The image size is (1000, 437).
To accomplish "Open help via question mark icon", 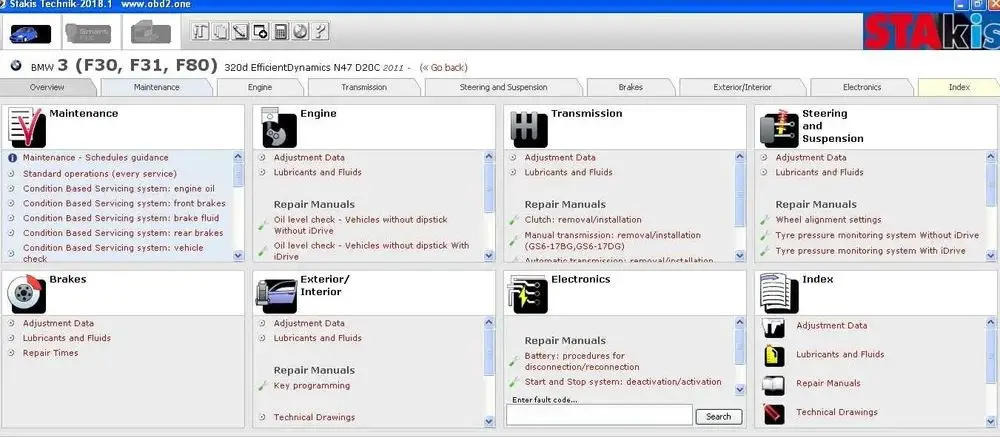I will click(x=320, y=31).
